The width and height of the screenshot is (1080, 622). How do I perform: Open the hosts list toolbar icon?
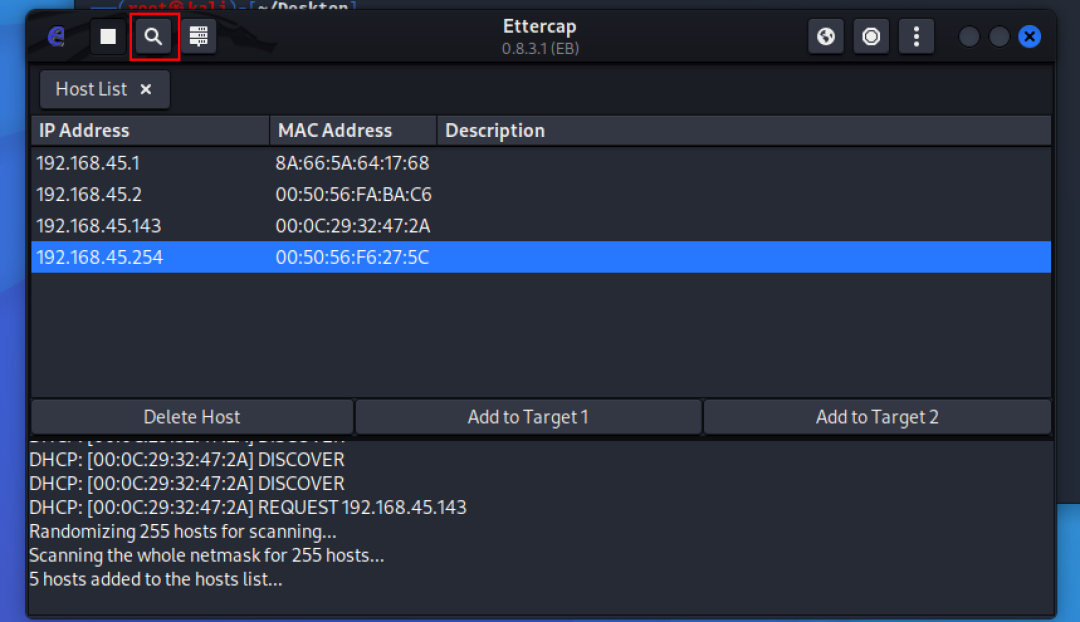coord(199,37)
